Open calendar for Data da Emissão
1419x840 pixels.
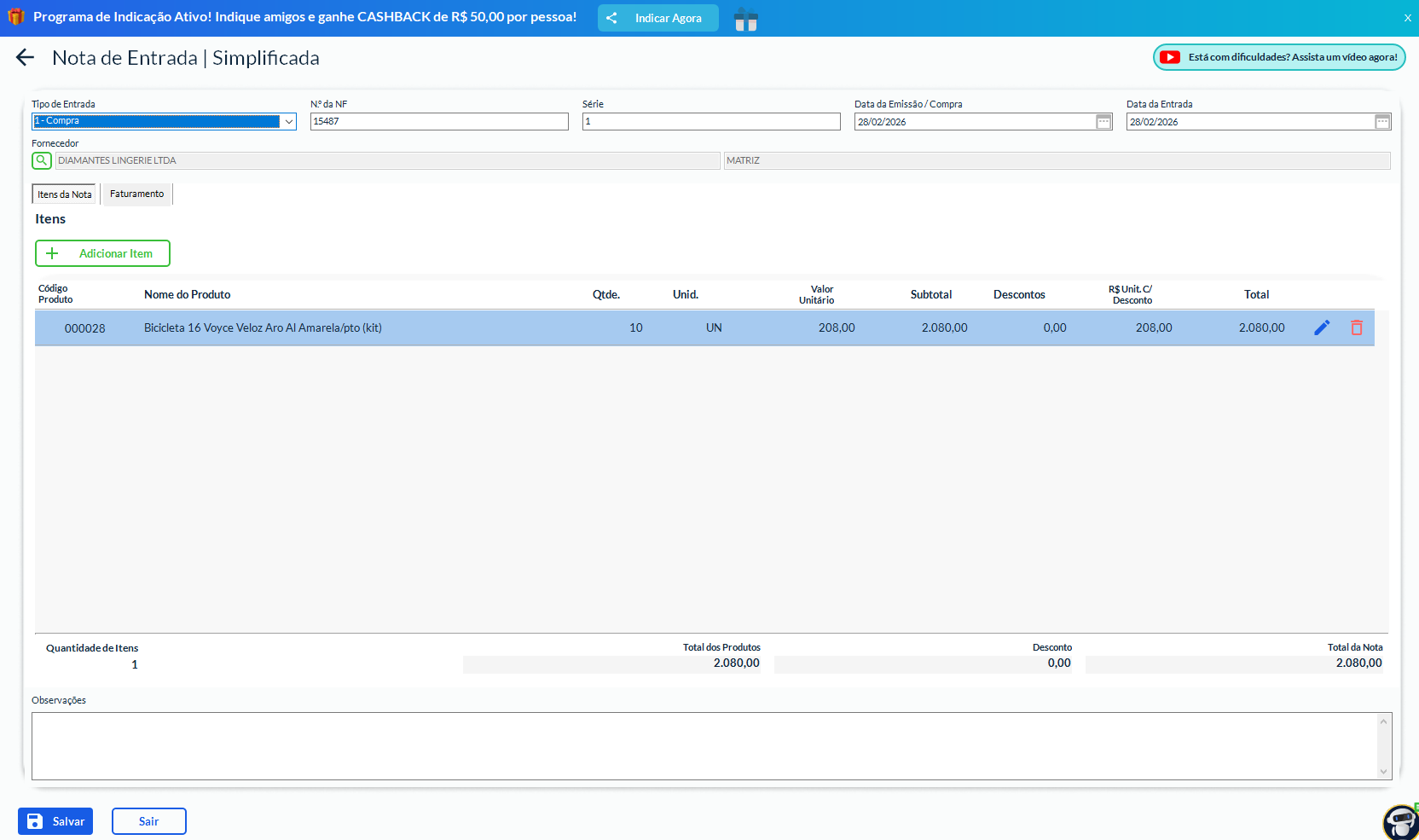tap(1103, 122)
